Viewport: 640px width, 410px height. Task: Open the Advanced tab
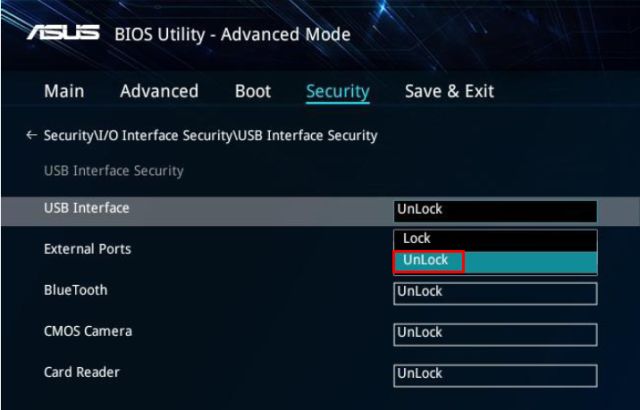159,91
